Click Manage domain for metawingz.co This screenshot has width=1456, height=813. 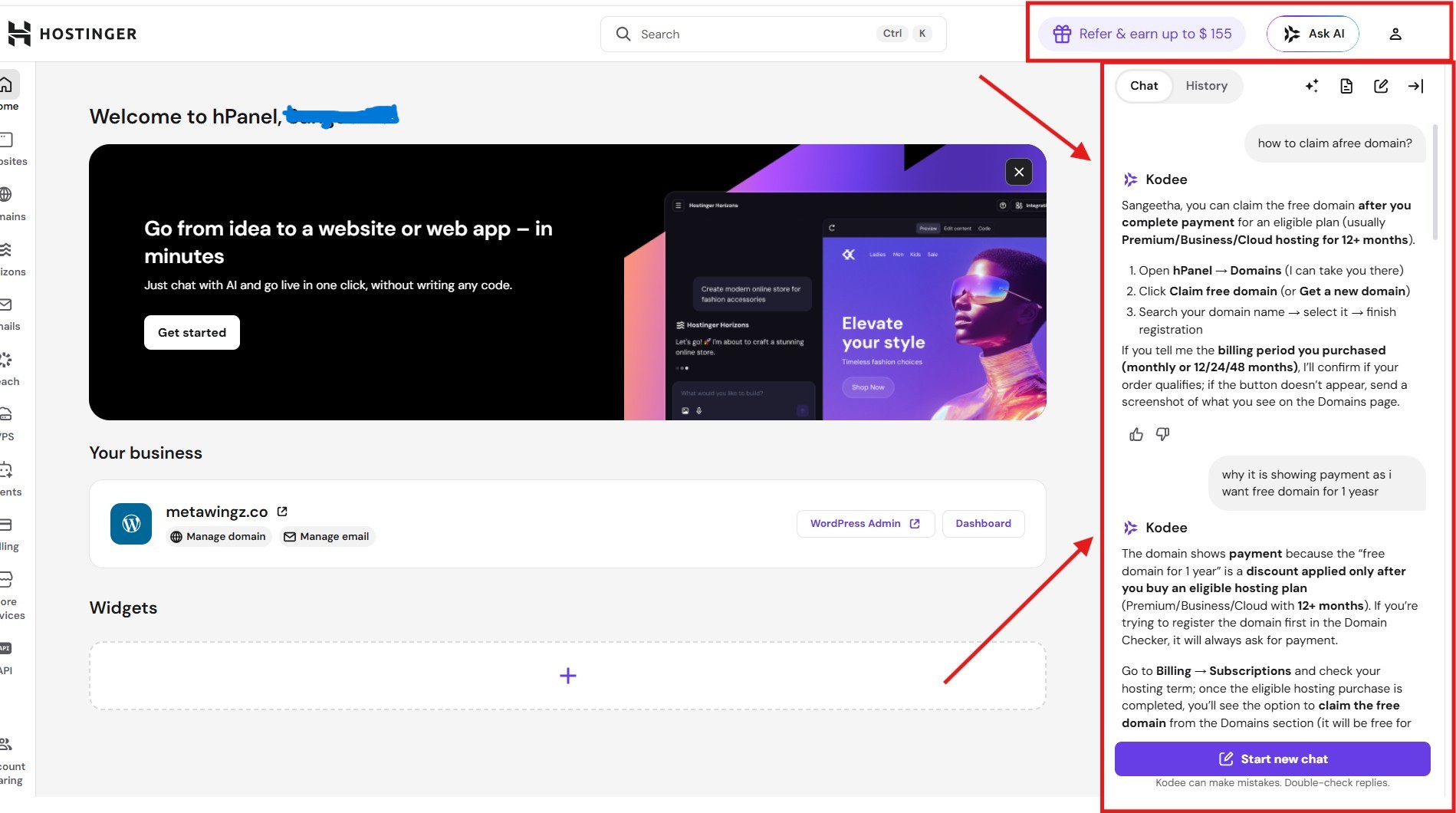tap(219, 537)
